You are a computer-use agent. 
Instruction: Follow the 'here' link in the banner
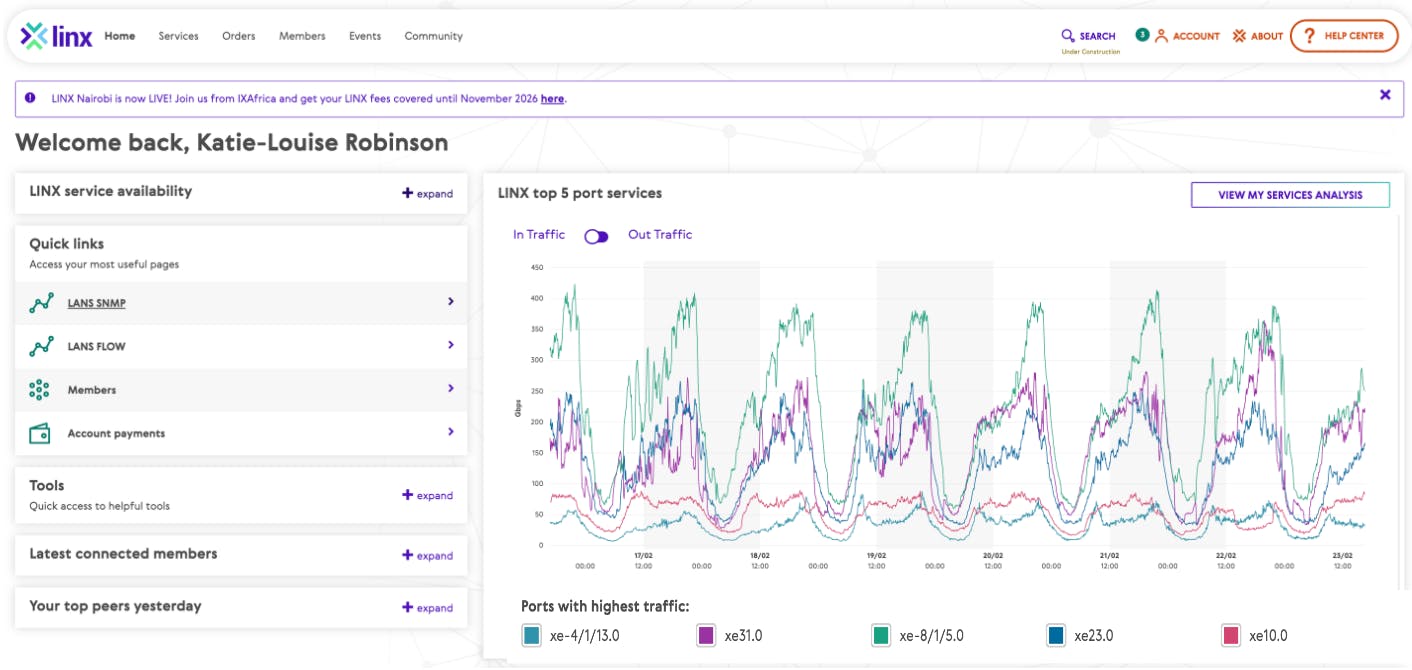click(552, 99)
